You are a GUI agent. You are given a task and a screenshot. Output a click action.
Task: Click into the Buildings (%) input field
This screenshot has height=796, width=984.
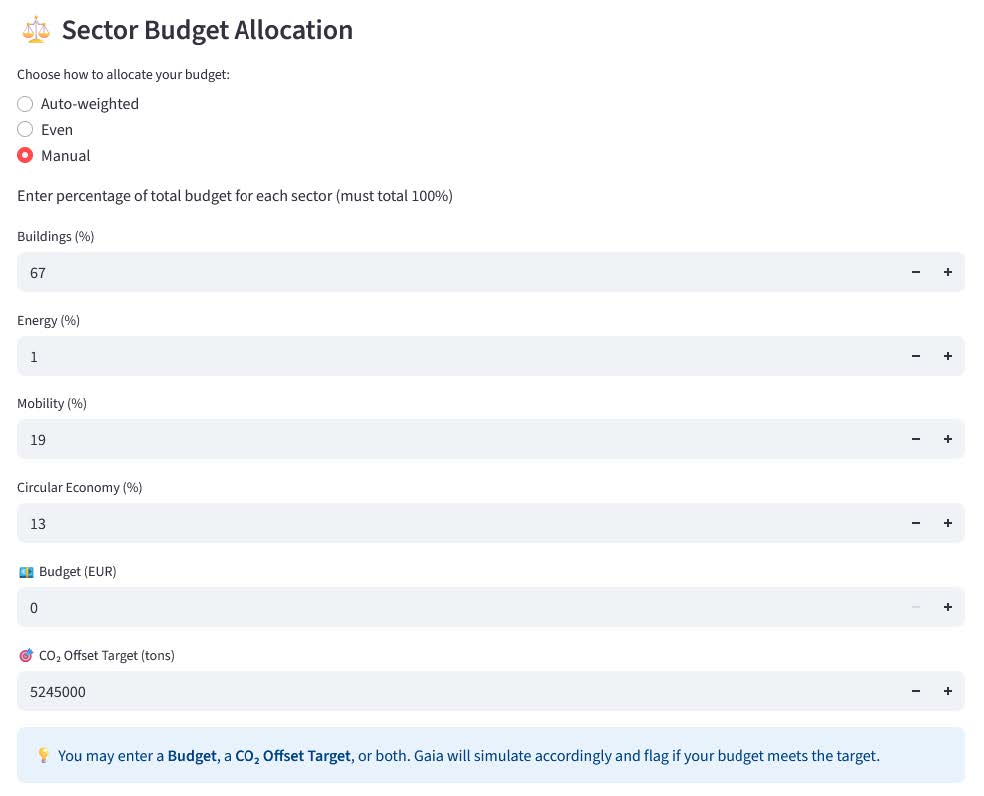click(x=450, y=272)
